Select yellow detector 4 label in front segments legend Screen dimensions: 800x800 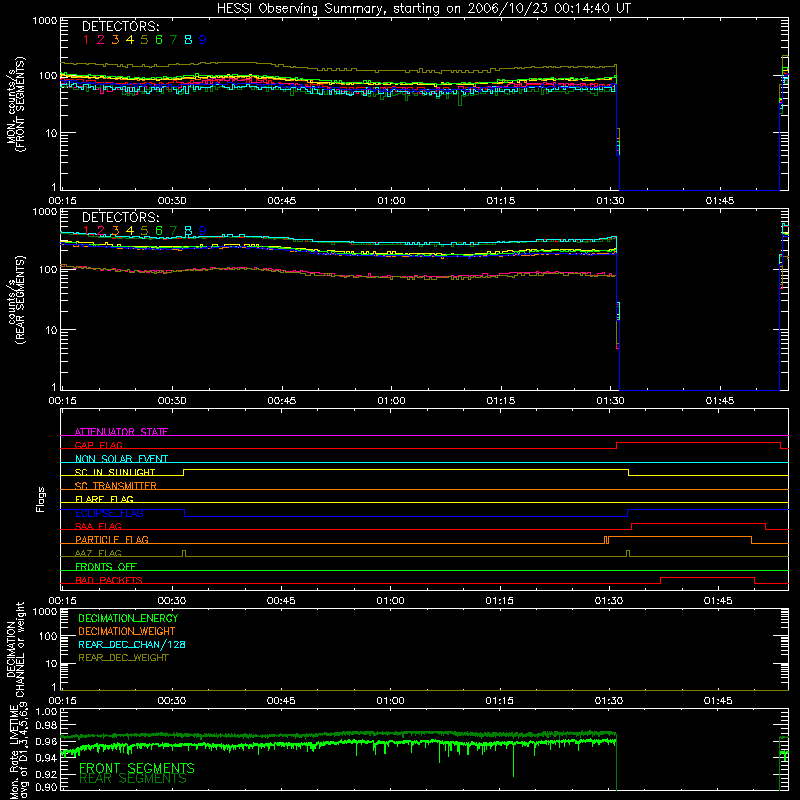pyautogui.click(x=130, y=40)
